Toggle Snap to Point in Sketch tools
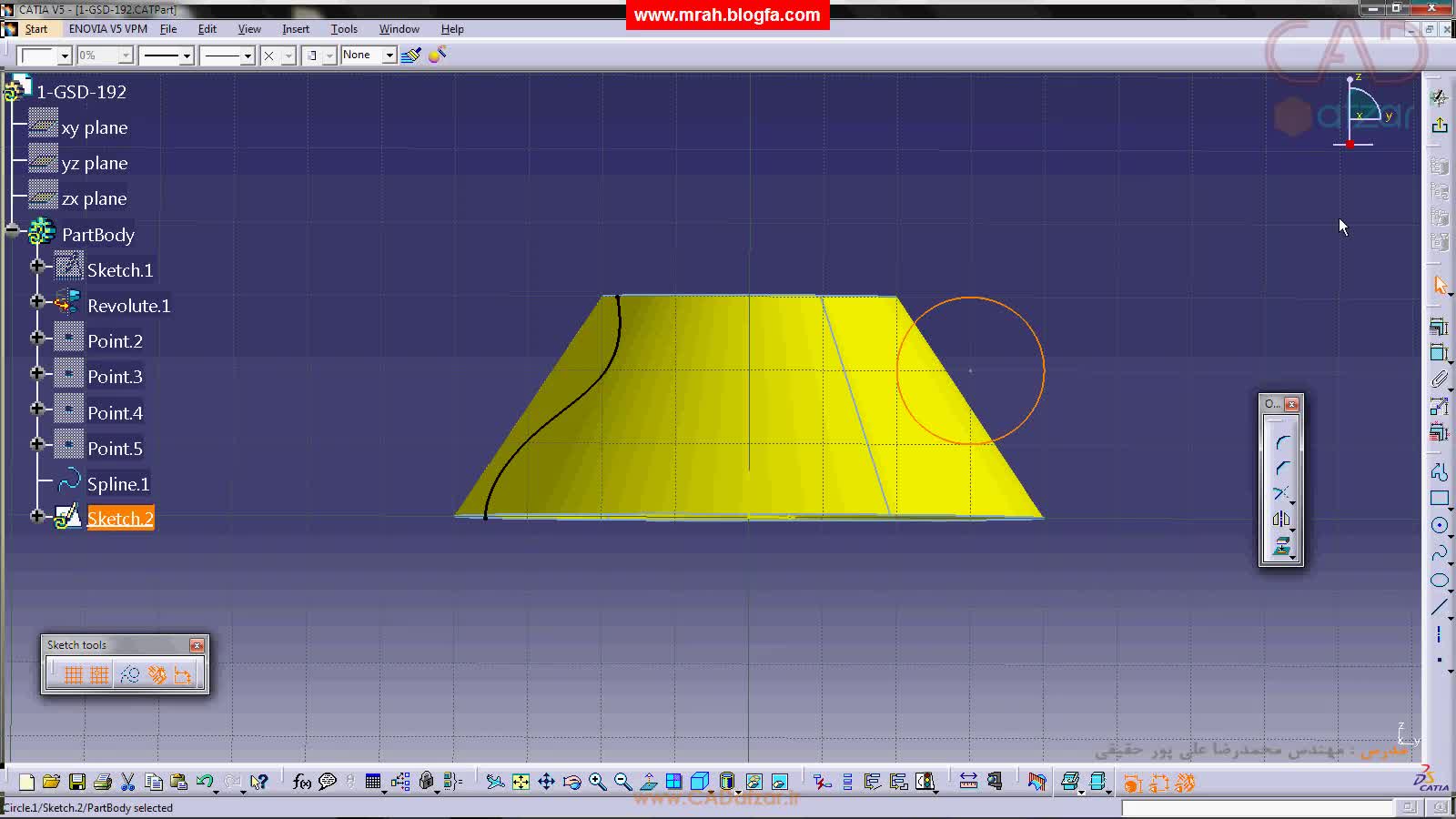This screenshot has width=1456, height=819. (99, 674)
